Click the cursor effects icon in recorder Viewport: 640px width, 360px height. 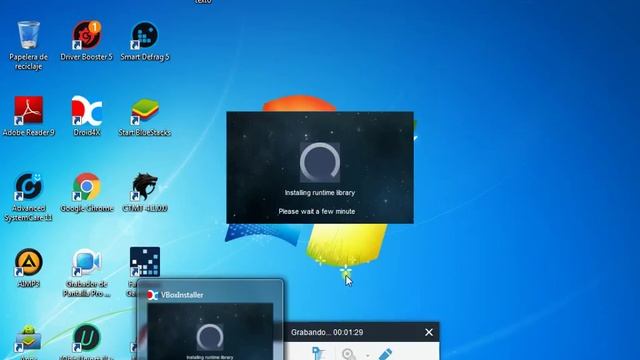coord(319,353)
